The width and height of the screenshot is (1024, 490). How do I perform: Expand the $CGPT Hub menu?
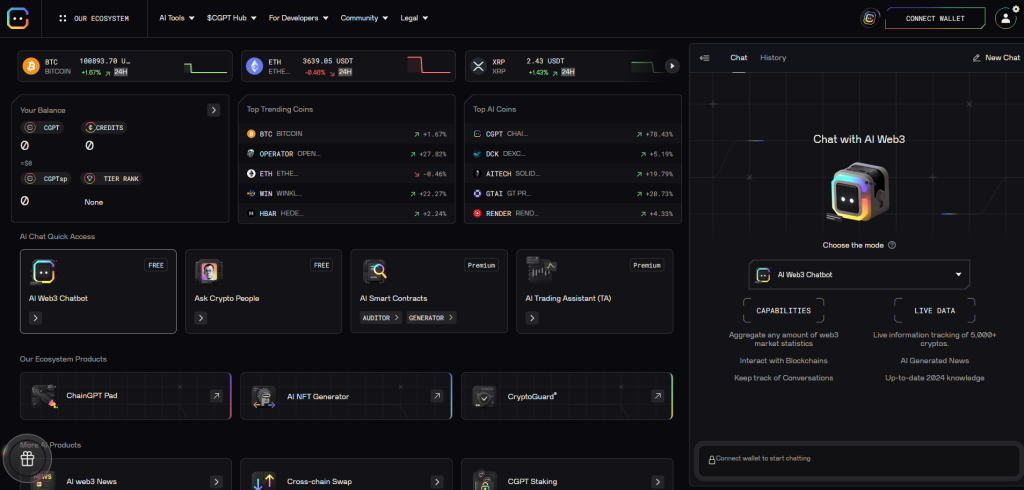click(232, 18)
